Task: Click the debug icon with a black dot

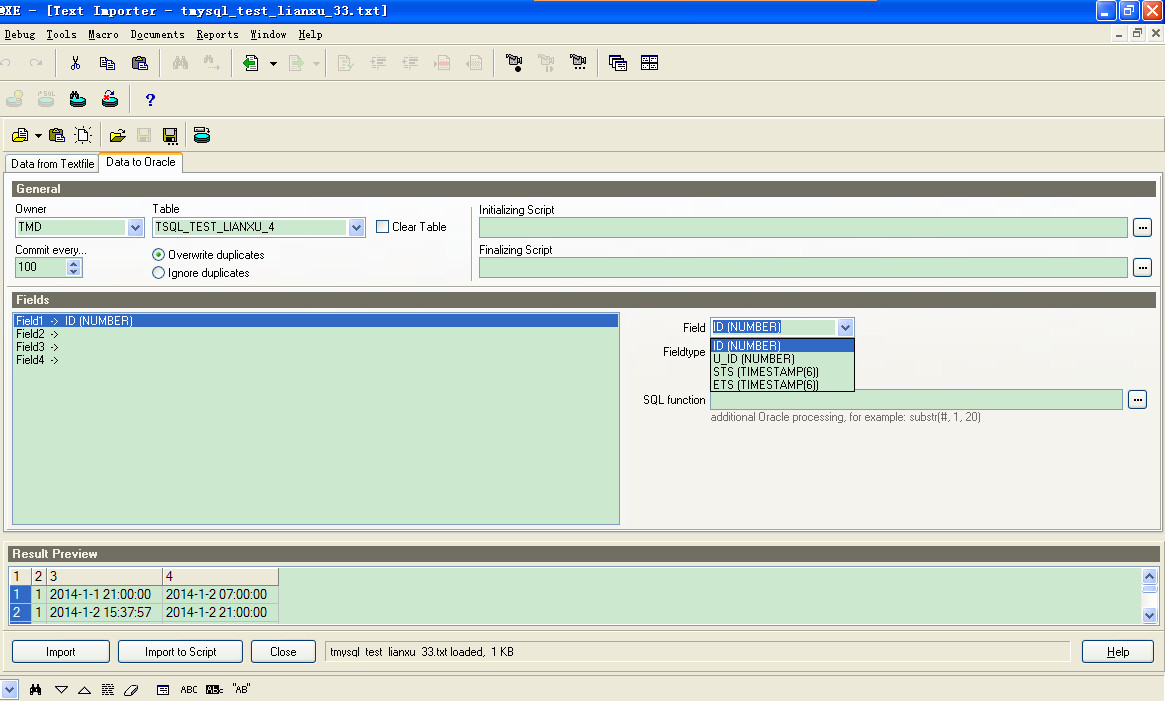Action: point(513,62)
